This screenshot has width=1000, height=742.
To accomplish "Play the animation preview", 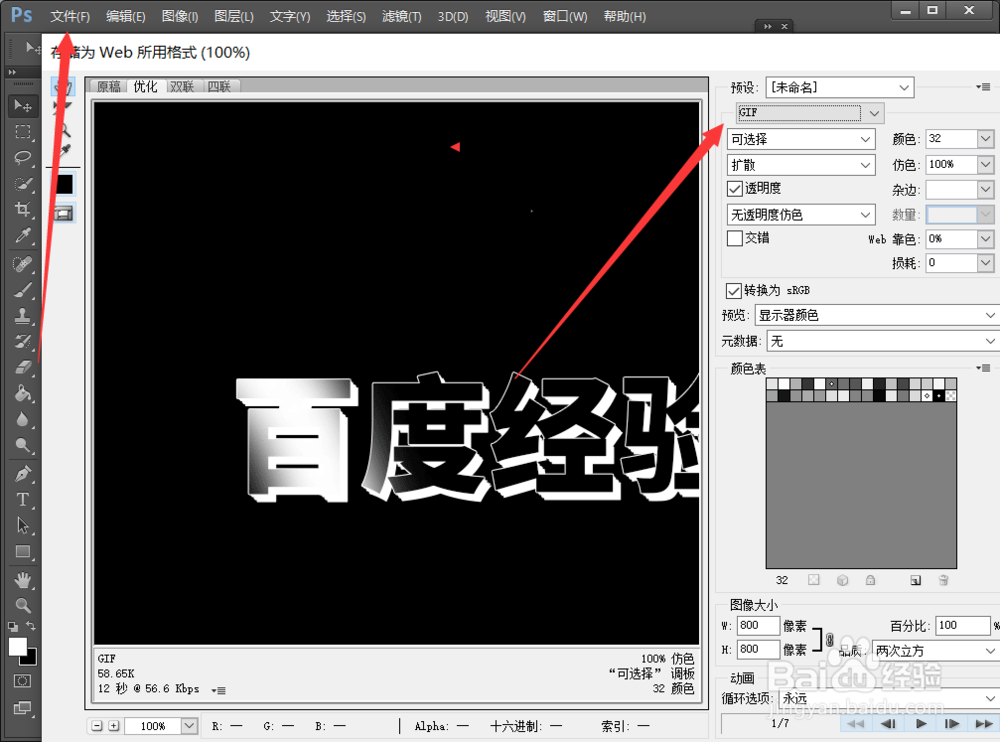I will point(920,723).
